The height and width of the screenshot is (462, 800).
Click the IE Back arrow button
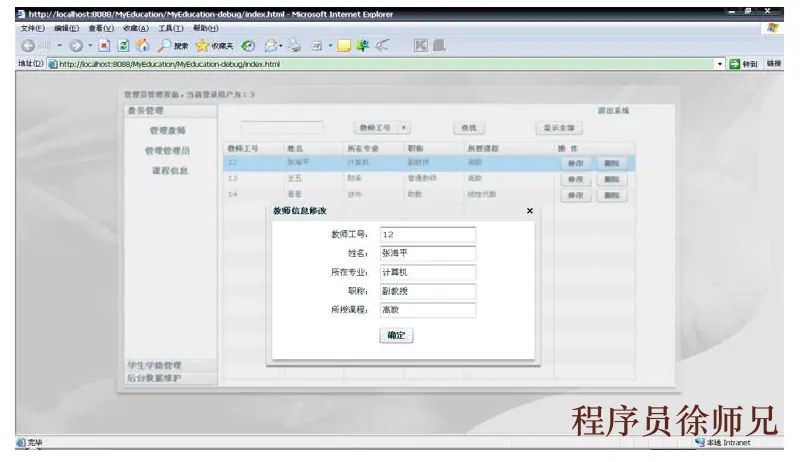[x=28, y=46]
